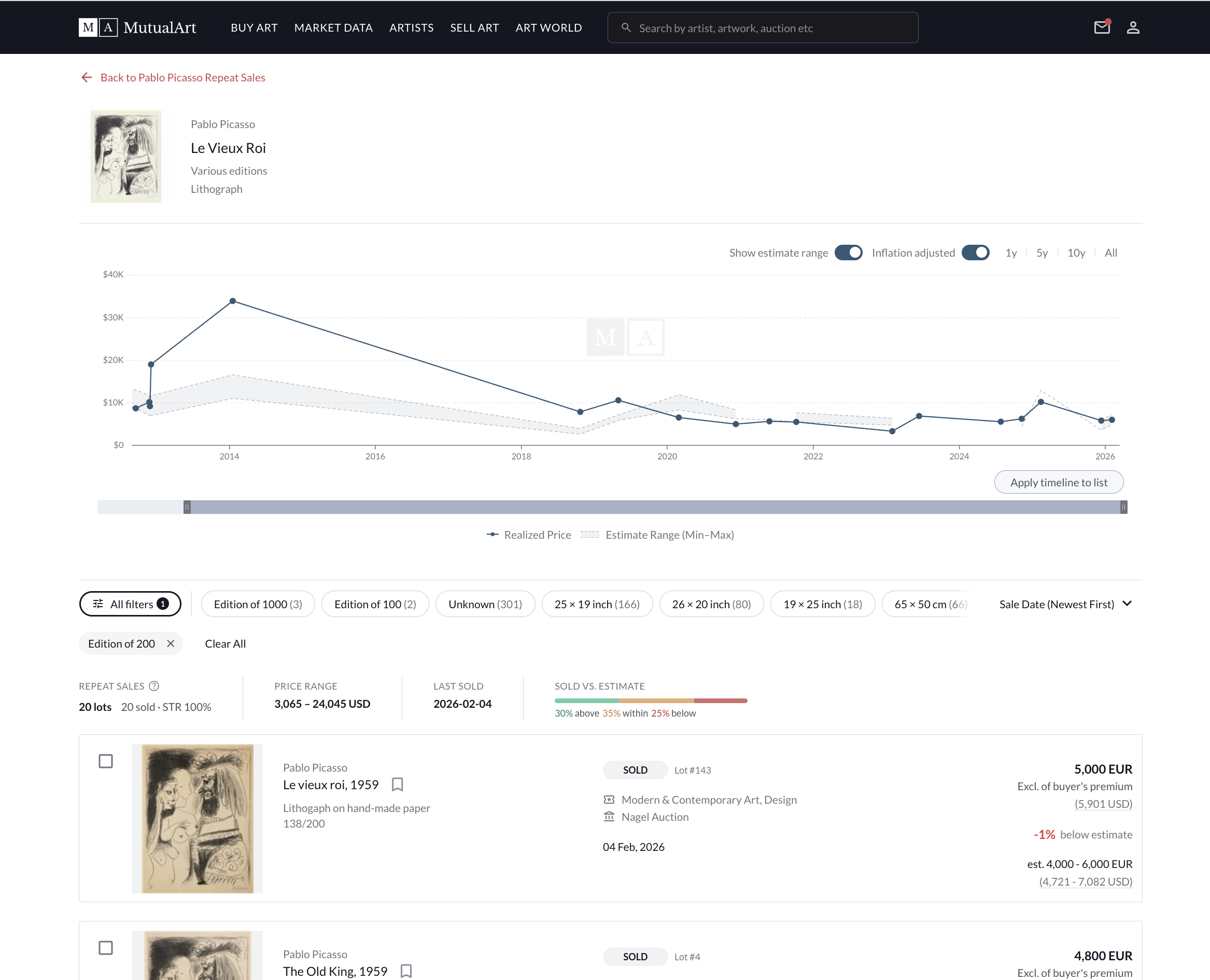Click Clear All filters link
1210x980 pixels.
click(x=225, y=643)
